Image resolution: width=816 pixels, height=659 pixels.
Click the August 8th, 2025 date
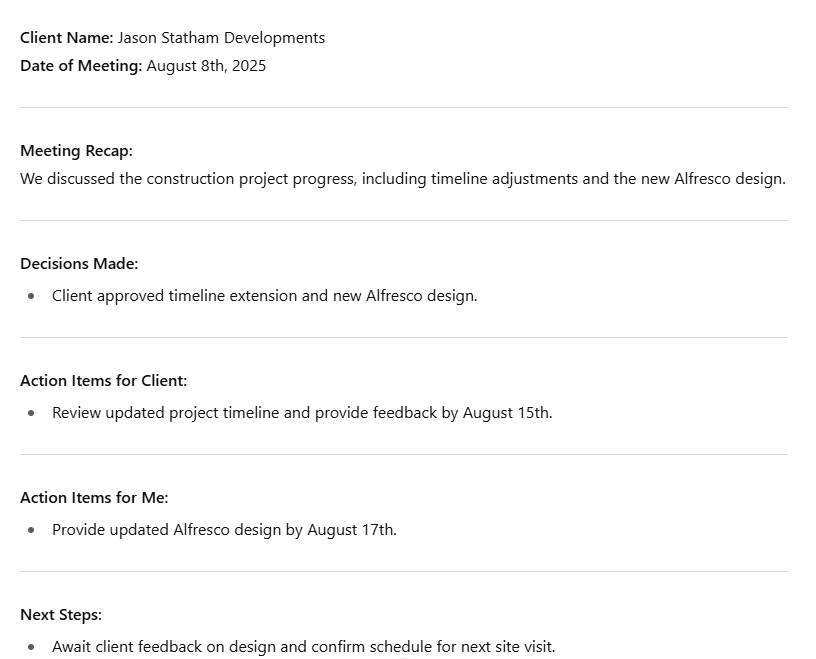click(x=206, y=66)
